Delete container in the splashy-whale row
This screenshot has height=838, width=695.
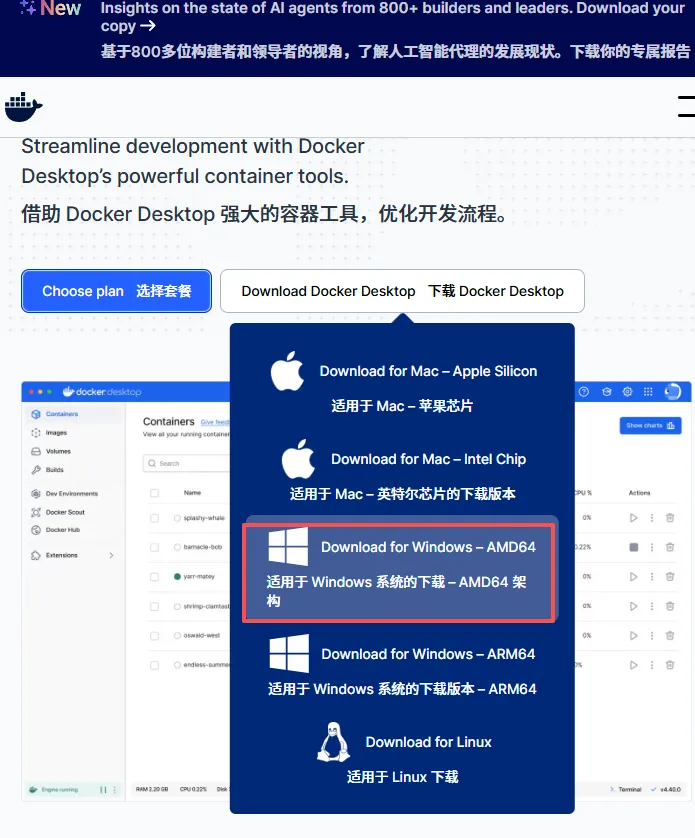(670, 518)
